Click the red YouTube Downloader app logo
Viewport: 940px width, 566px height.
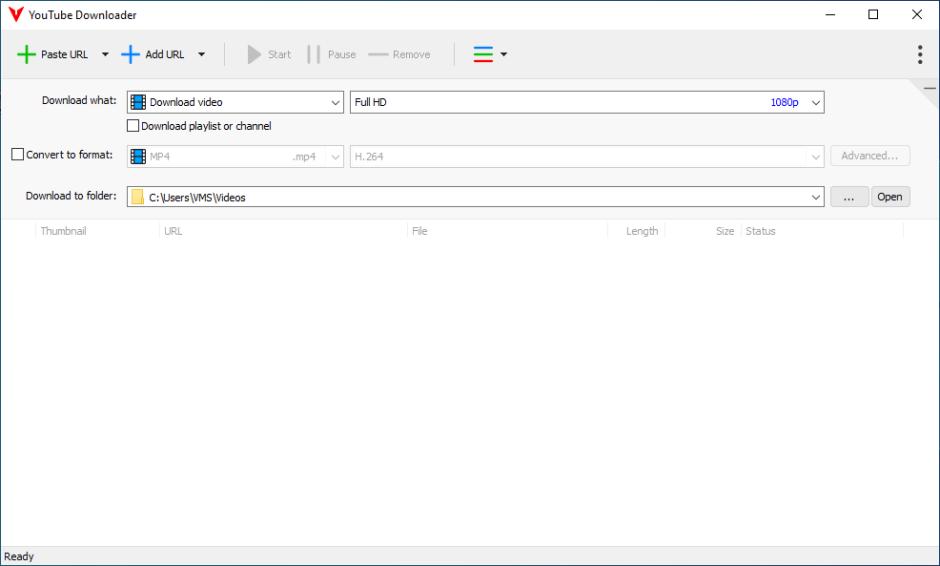coord(16,14)
